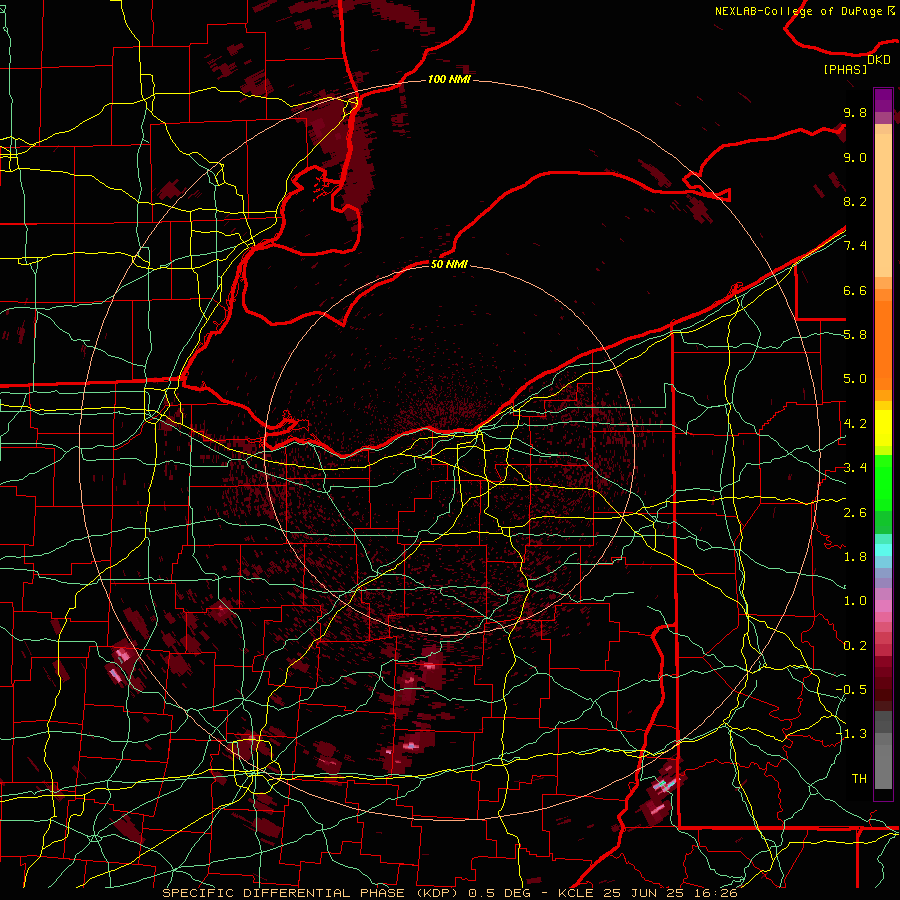Click the TH threshold label

[859, 779]
